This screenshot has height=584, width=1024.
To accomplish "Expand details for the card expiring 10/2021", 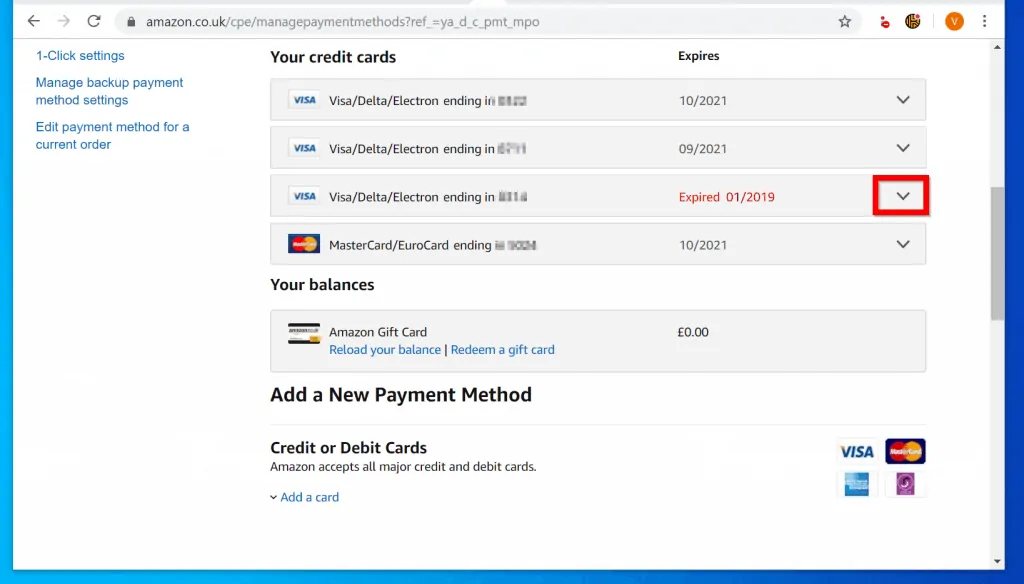I will coord(903,99).
